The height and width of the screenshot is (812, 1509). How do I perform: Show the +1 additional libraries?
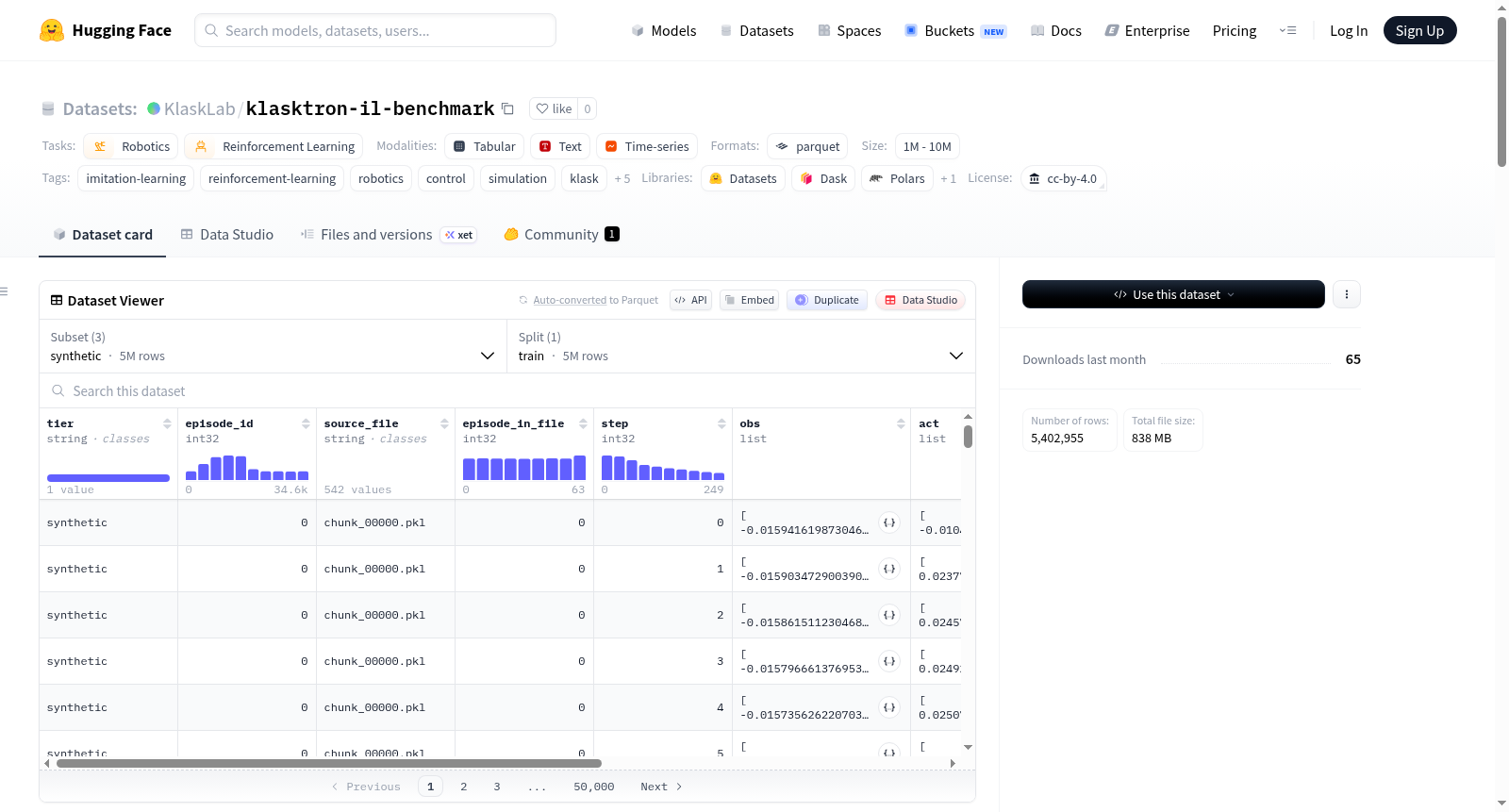point(948,178)
